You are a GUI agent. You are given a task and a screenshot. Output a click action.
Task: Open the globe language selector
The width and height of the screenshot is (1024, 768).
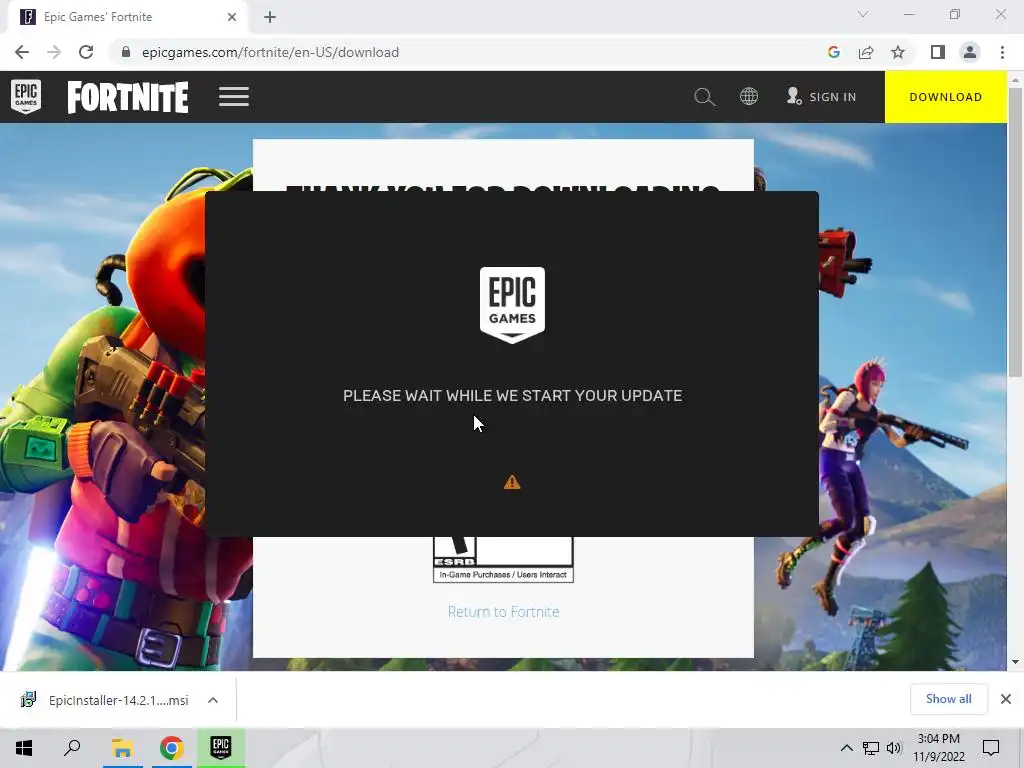tap(748, 97)
